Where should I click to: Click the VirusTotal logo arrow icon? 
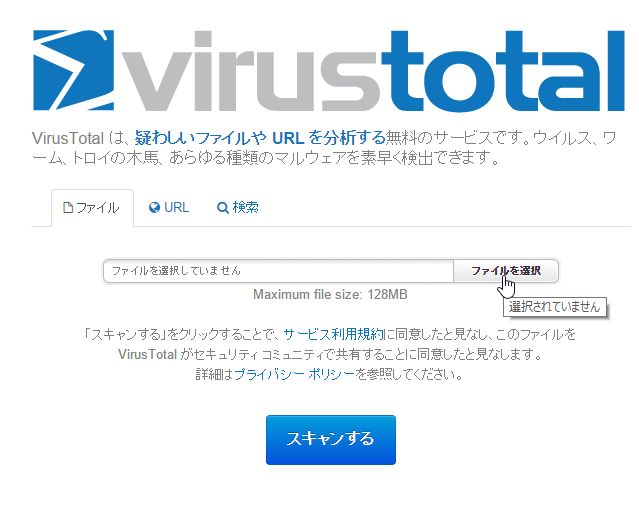coord(73,70)
